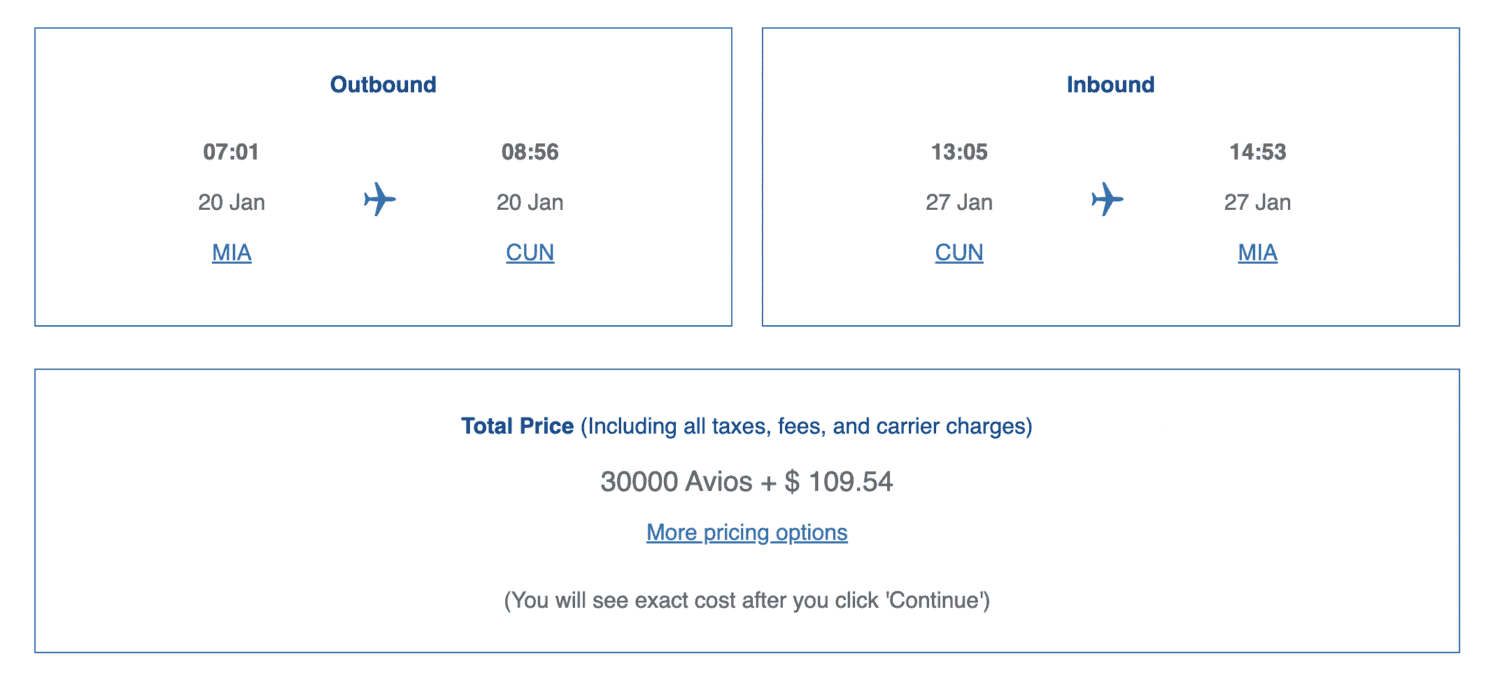Viewport: 1500px width, 684px height.
Task: Click the Outbound flight airplane icon
Action: 380,200
